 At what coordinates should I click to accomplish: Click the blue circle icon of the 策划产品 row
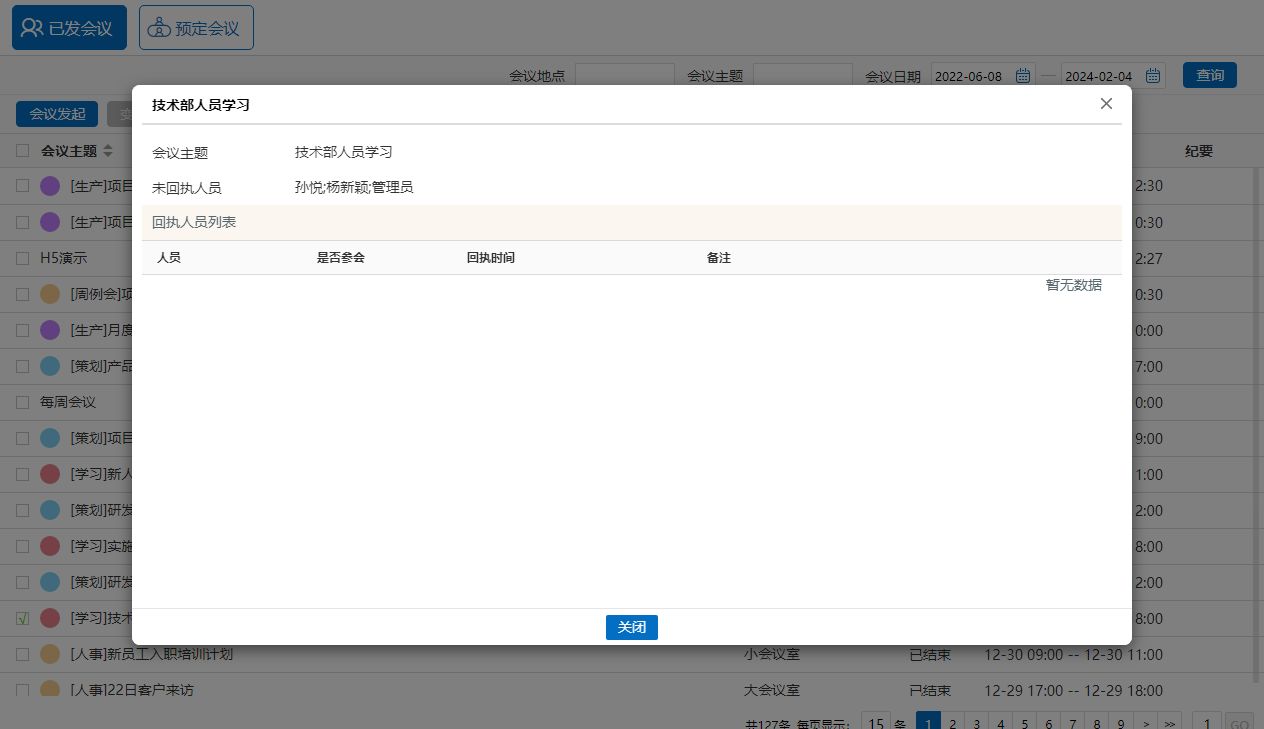[x=50, y=366]
